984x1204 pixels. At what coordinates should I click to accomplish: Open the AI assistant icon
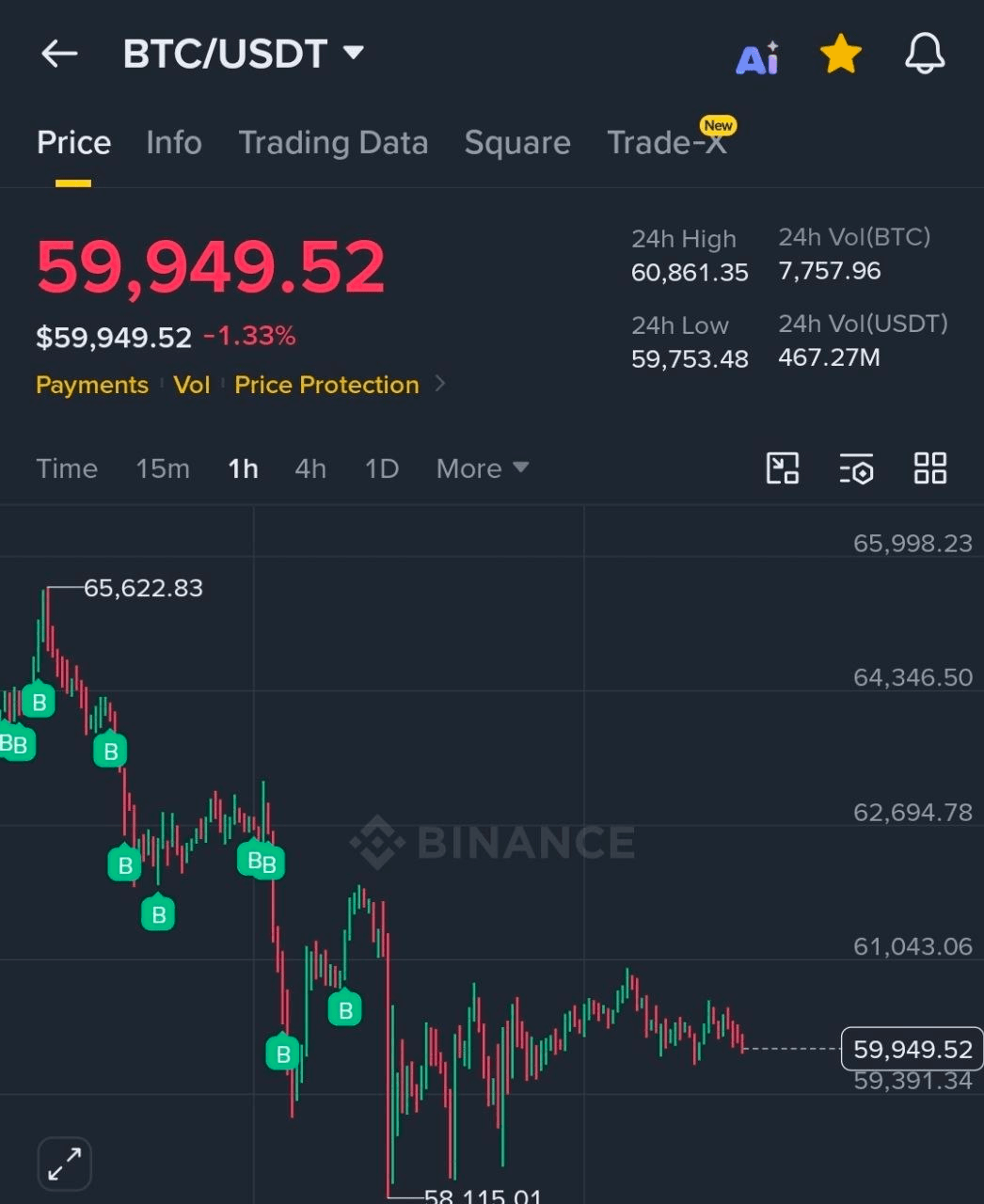coord(757,57)
